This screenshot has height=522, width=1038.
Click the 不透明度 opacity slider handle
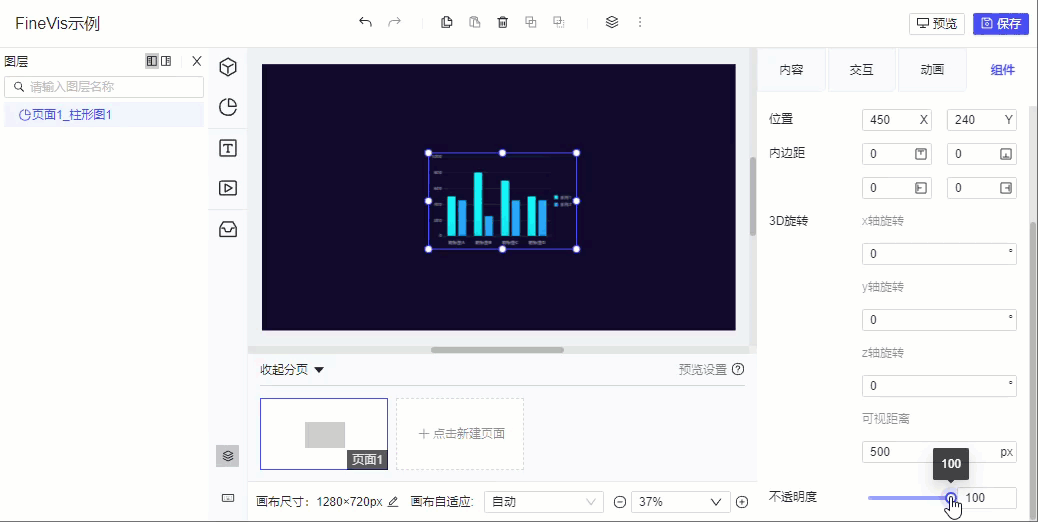(951, 498)
